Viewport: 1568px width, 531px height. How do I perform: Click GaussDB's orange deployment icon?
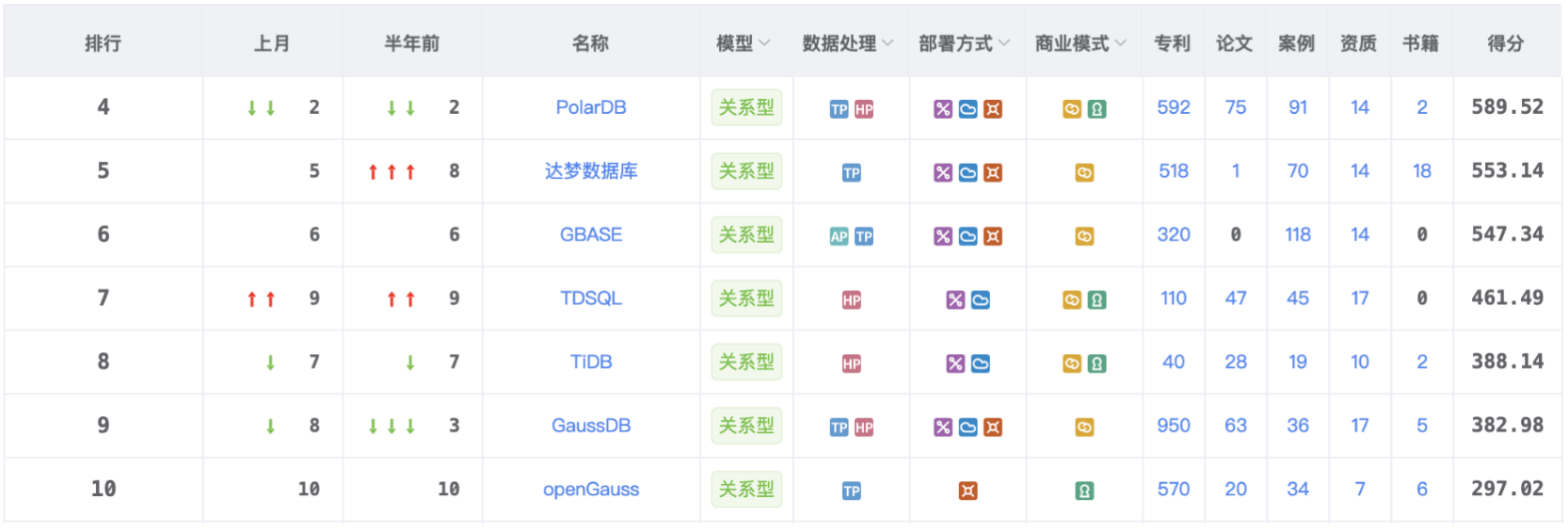[x=993, y=427]
